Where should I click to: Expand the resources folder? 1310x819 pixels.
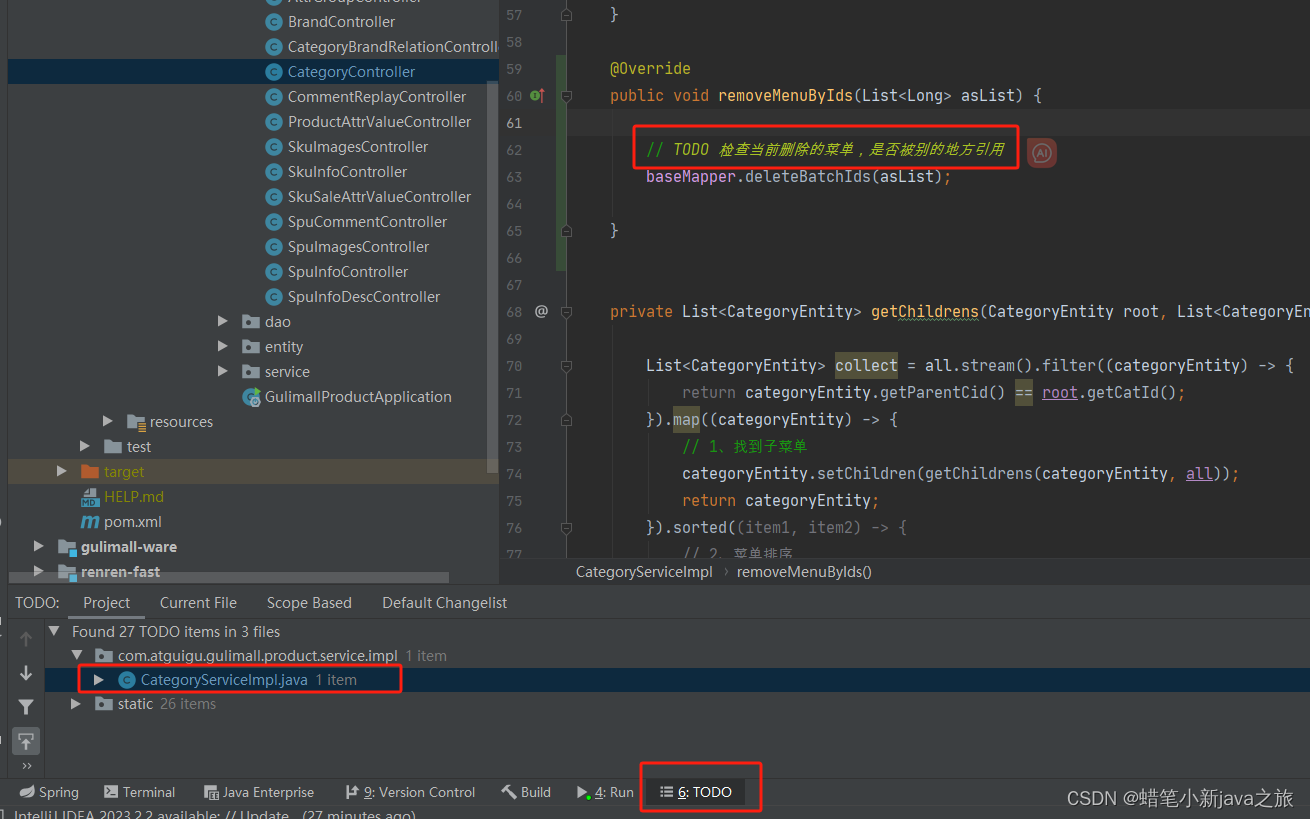[x=108, y=421]
